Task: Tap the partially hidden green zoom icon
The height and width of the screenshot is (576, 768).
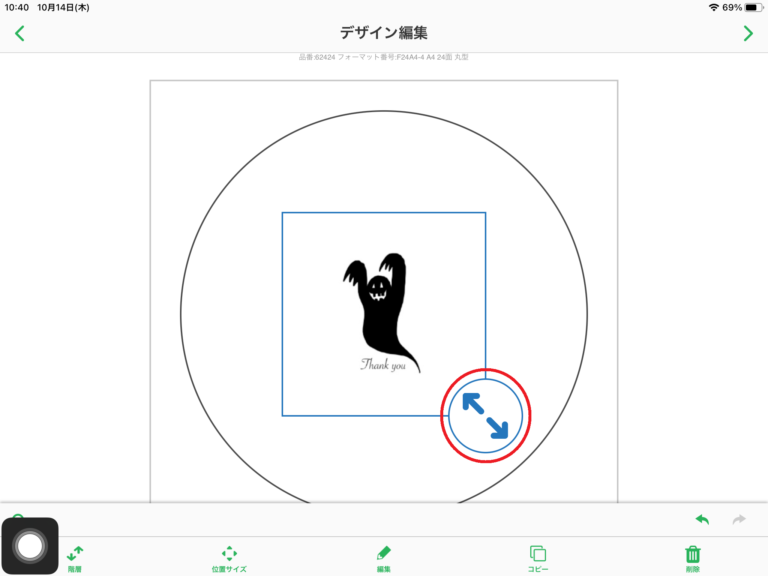Action: (x=18, y=517)
